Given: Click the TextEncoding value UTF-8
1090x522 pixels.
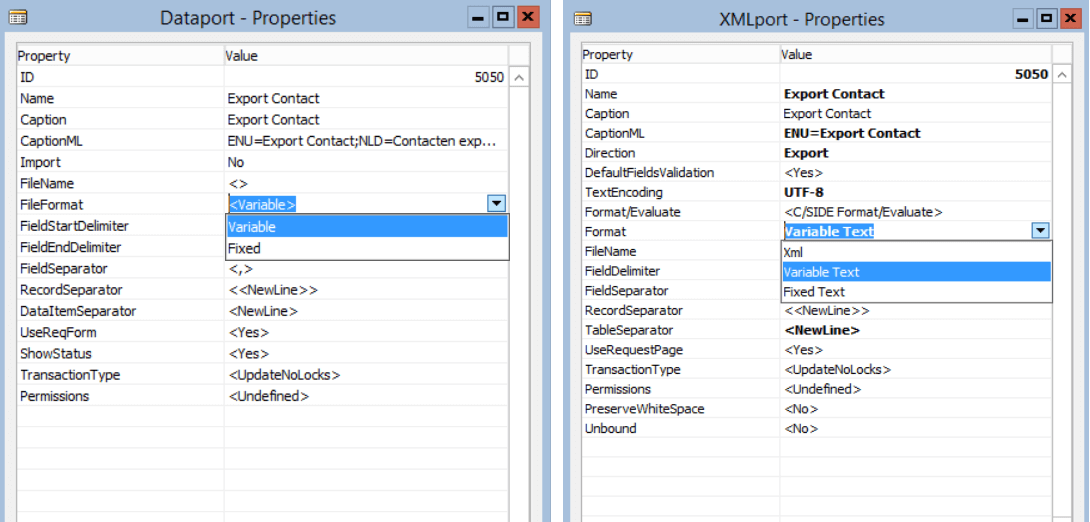Looking at the screenshot, I should (x=804, y=193).
